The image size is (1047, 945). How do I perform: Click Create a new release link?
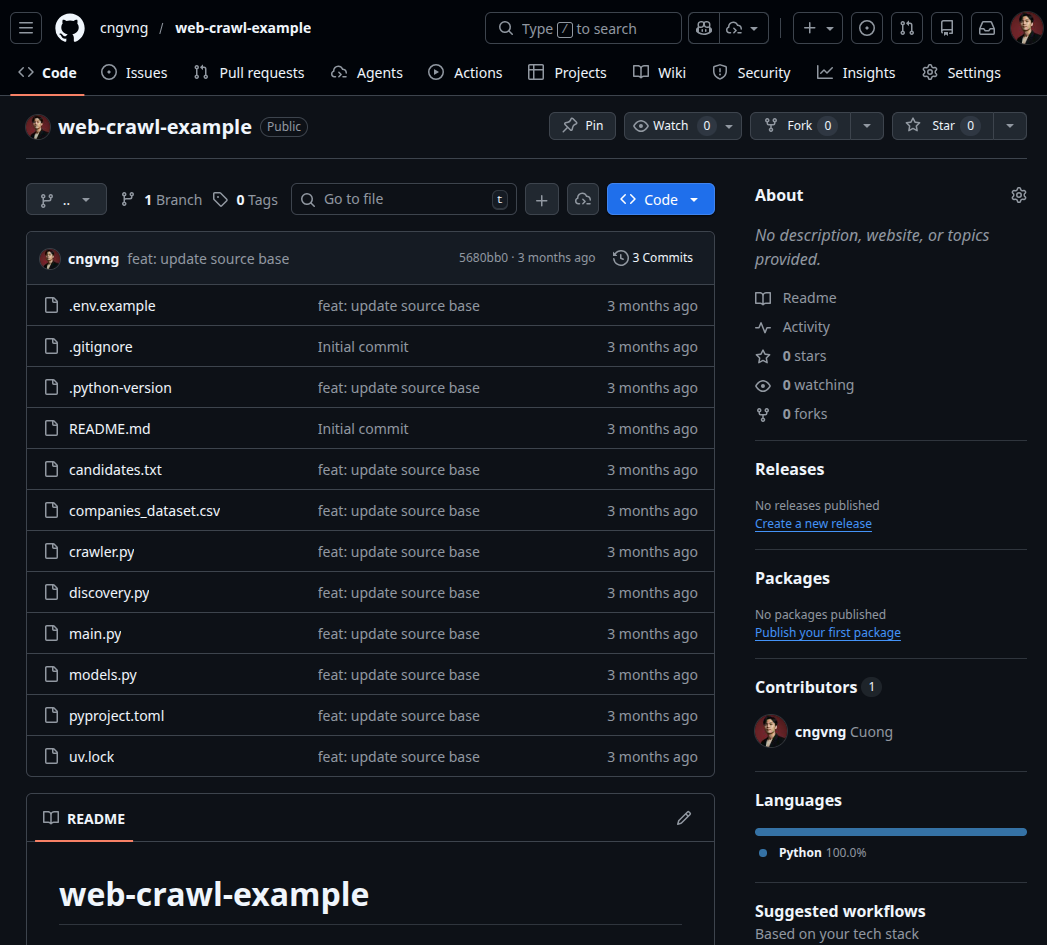coord(813,524)
